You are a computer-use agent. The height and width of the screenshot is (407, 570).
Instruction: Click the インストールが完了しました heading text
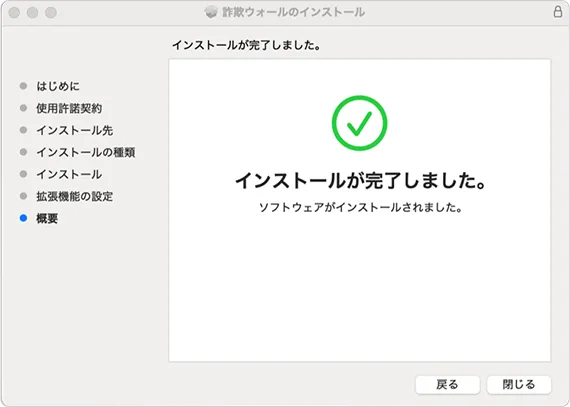pyautogui.click(x=360, y=181)
